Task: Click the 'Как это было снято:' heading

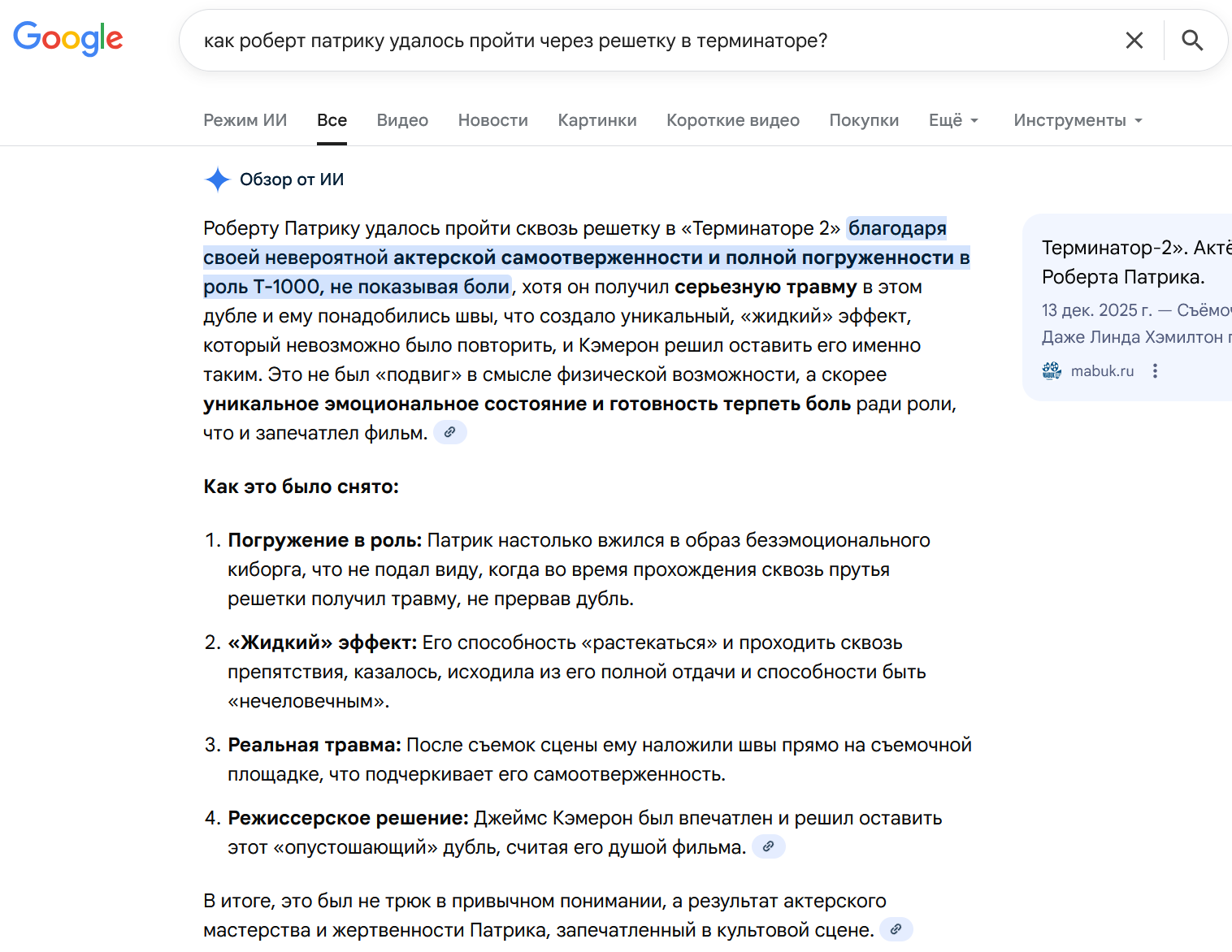Action: [301, 487]
